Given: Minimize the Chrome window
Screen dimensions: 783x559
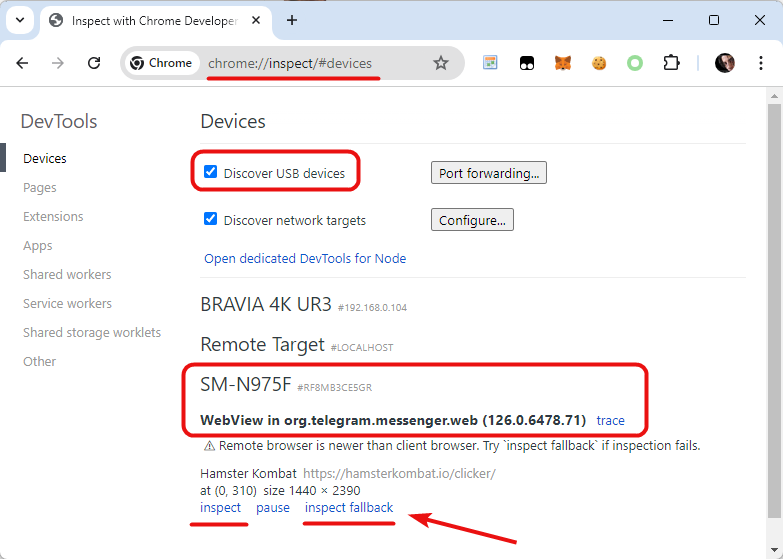Looking at the screenshot, I should [x=668, y=20].
